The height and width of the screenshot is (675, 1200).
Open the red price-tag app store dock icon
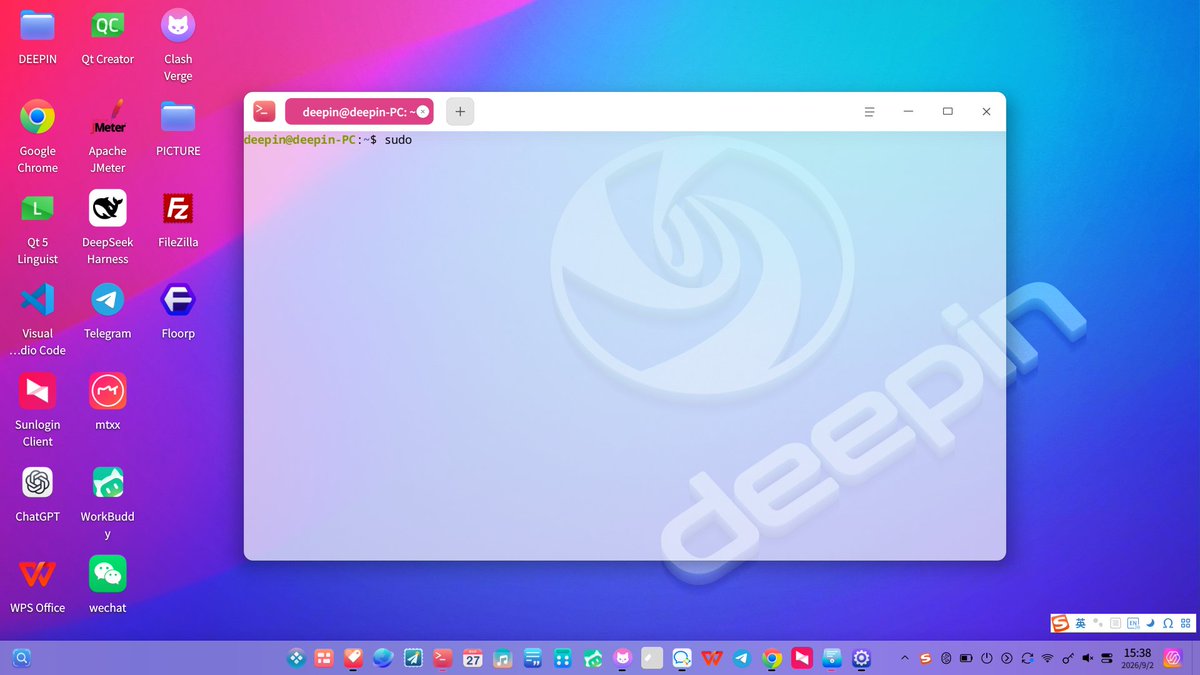[353, 658]
